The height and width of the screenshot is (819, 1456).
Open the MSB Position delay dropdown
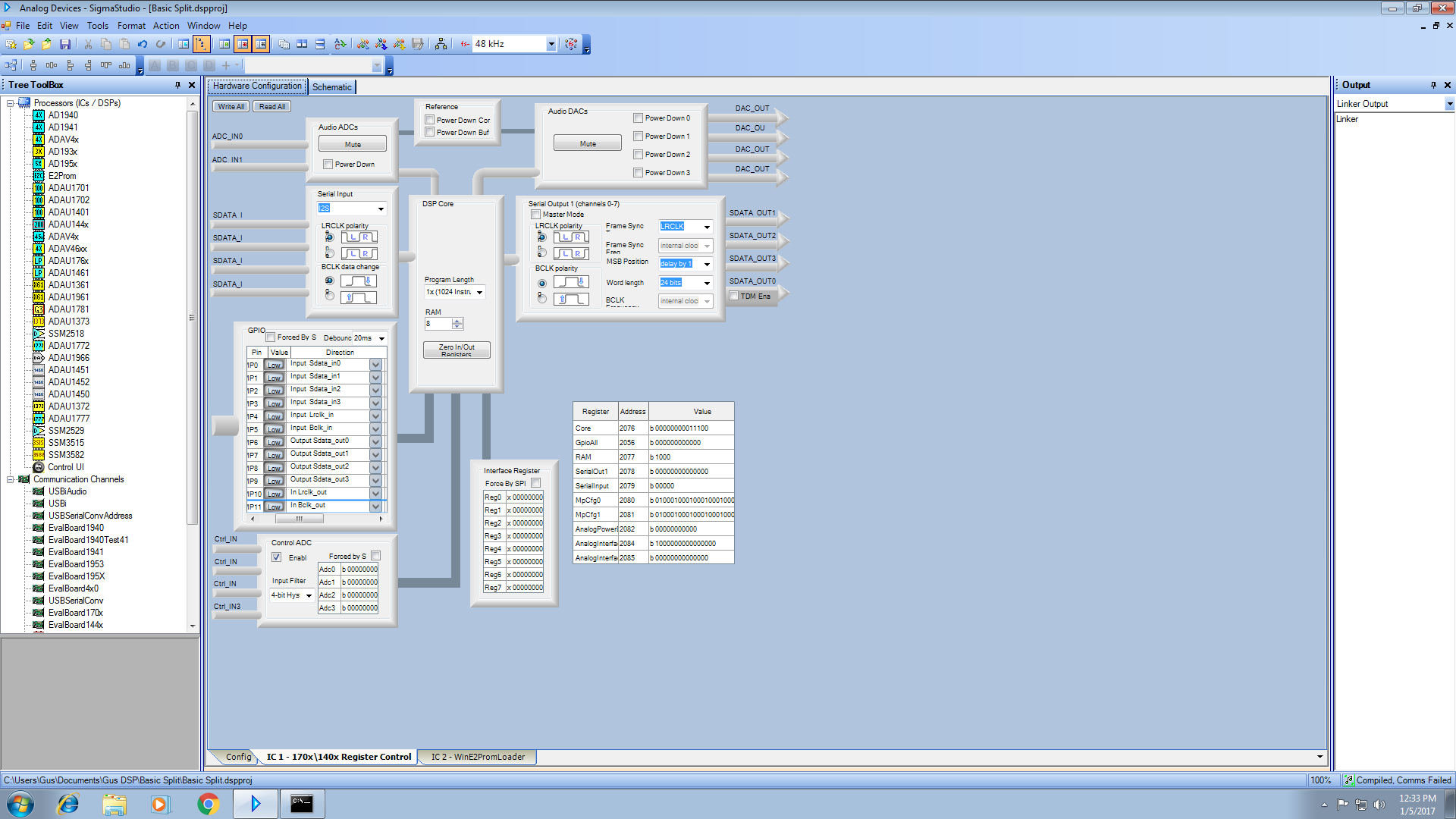tap(707, 264)
